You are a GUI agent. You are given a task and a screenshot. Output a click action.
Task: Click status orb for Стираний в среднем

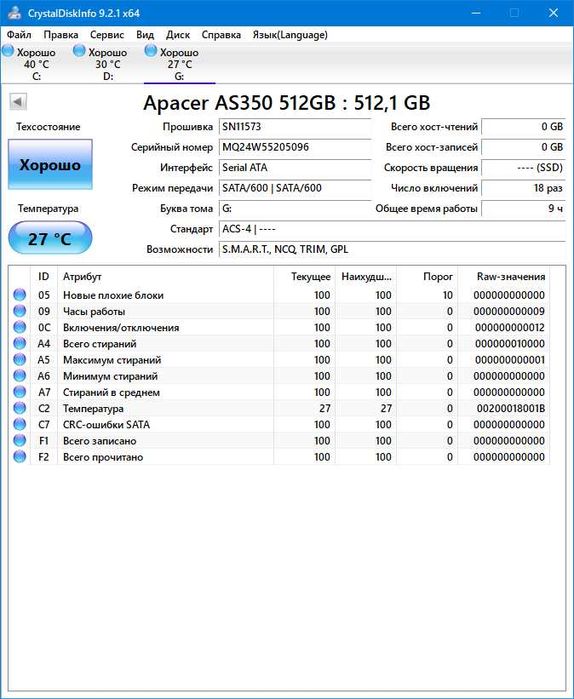(20, 392)
